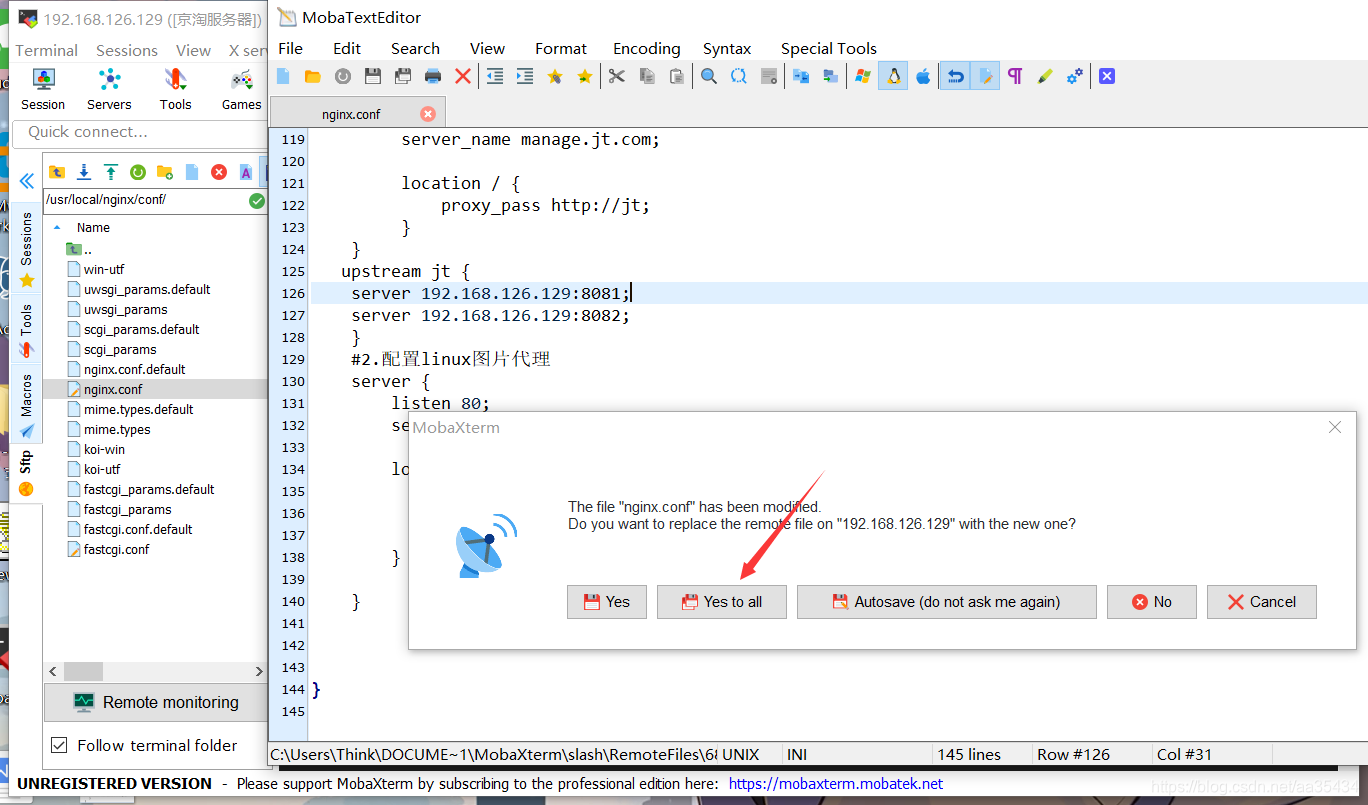Click the purple X exit icon in toolbar
The height and width of the screenshot is (805, 1368).
pyautogui.click(x=1107, y=76)
